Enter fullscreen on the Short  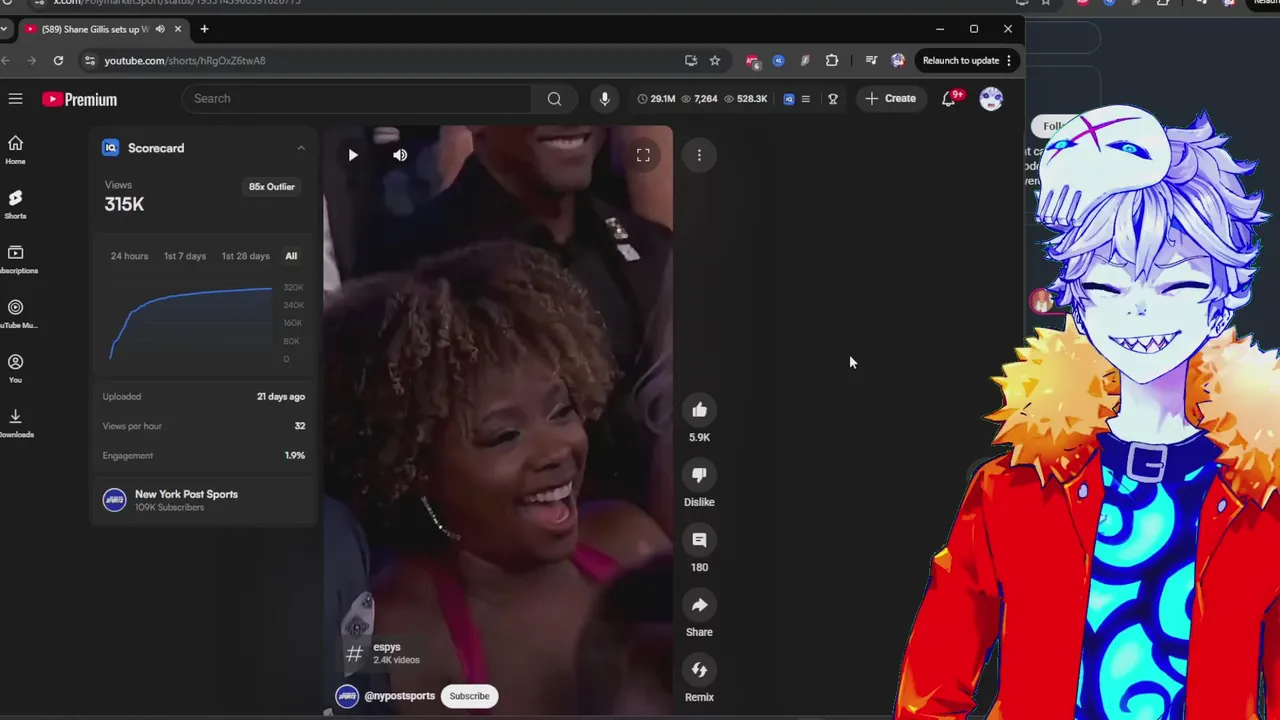pyautogui.click(x=643, y=155)
